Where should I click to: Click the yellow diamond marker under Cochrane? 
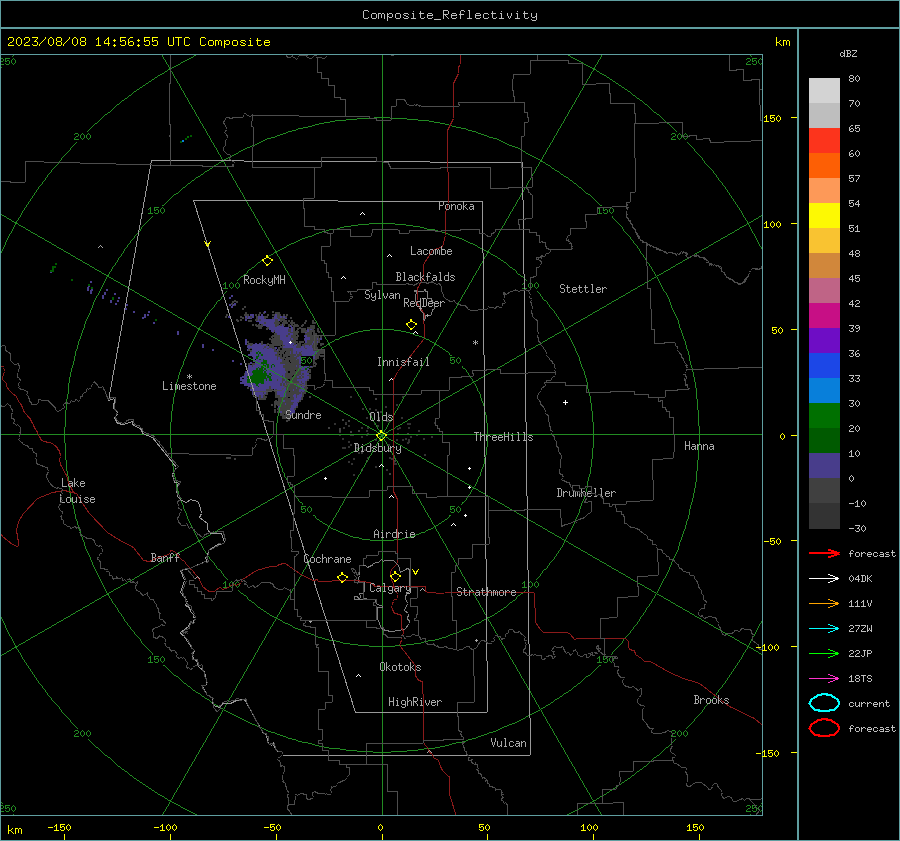point(343,578)
